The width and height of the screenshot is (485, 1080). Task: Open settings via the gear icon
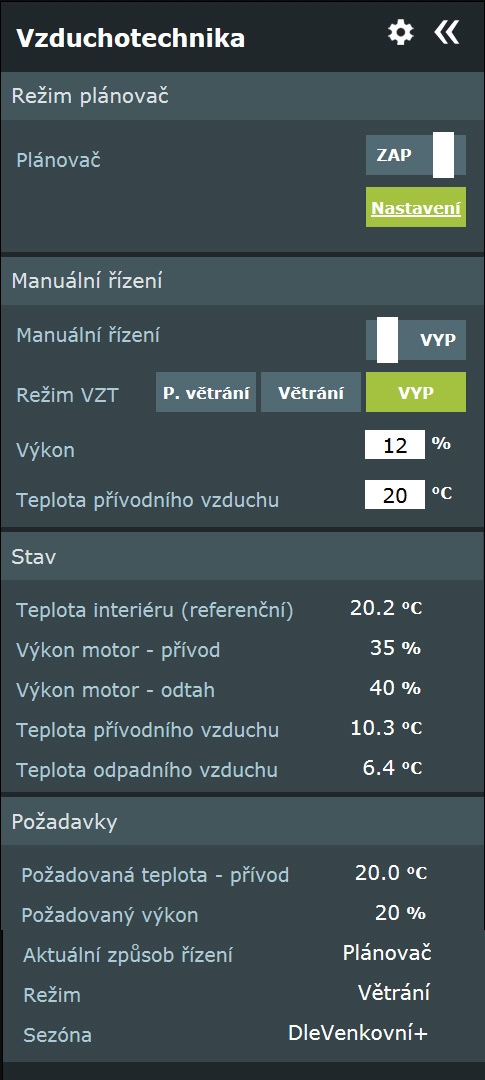click(401, 33)
